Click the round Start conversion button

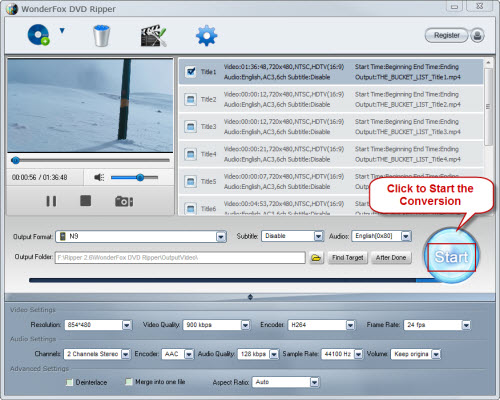click(451, 256)
